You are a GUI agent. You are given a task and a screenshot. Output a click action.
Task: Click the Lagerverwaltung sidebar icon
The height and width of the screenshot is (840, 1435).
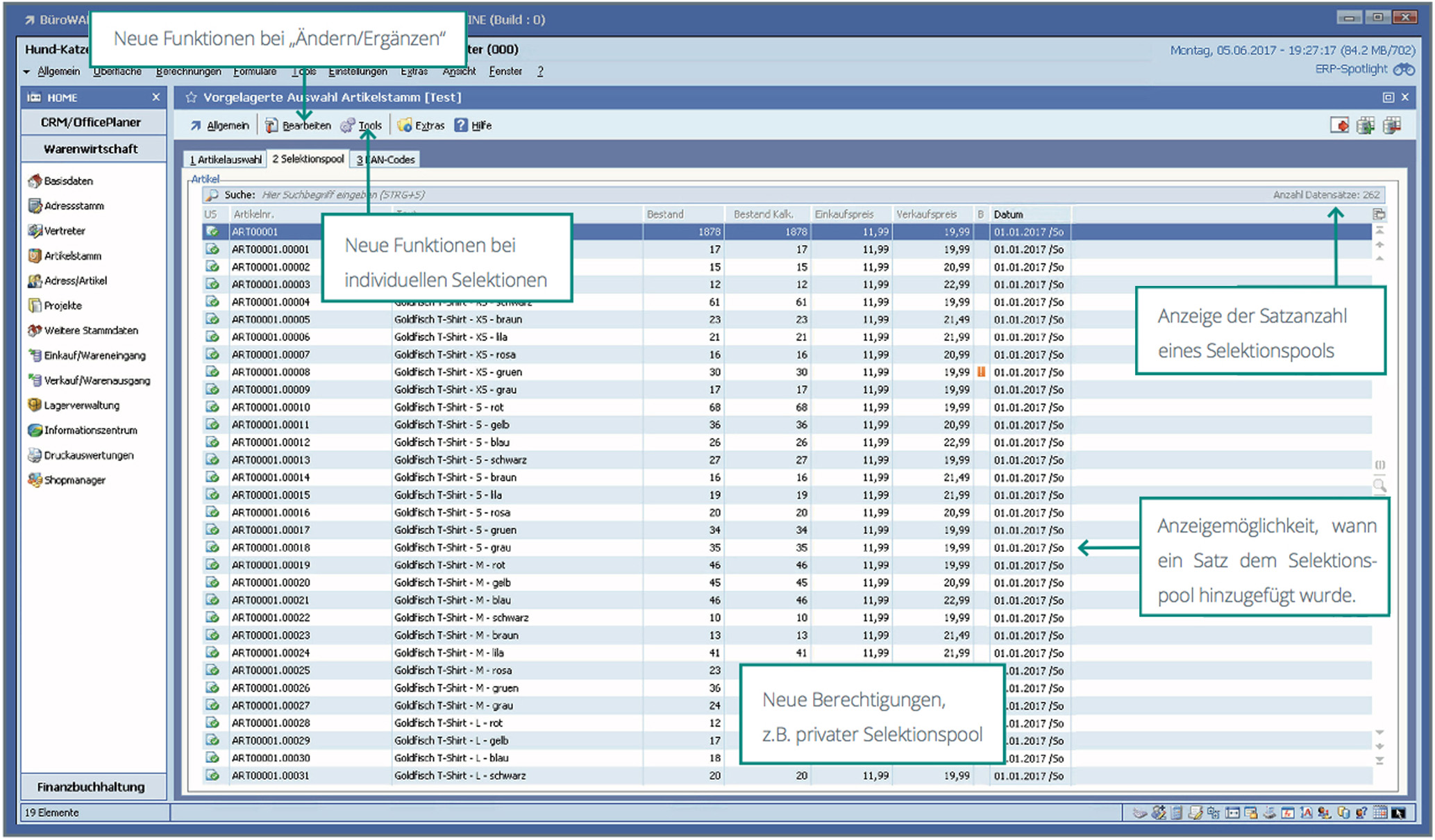point(34,405)
